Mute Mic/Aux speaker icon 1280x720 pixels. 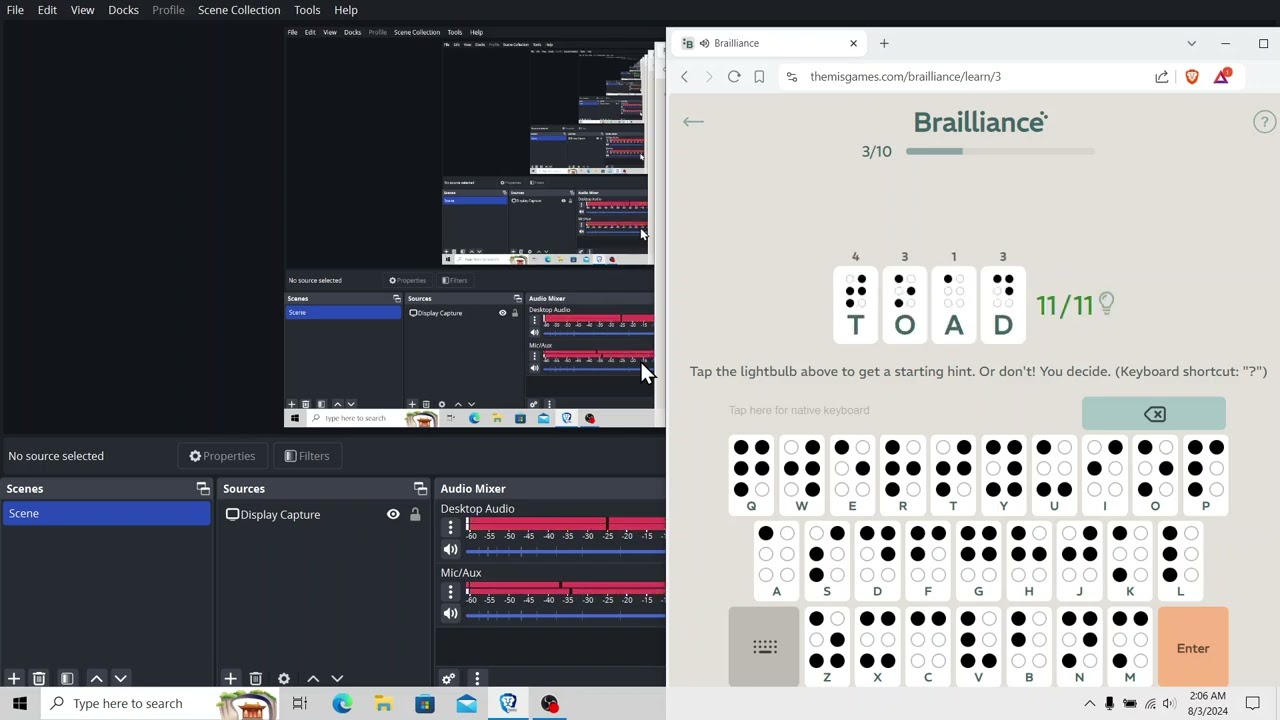(450, 613)
